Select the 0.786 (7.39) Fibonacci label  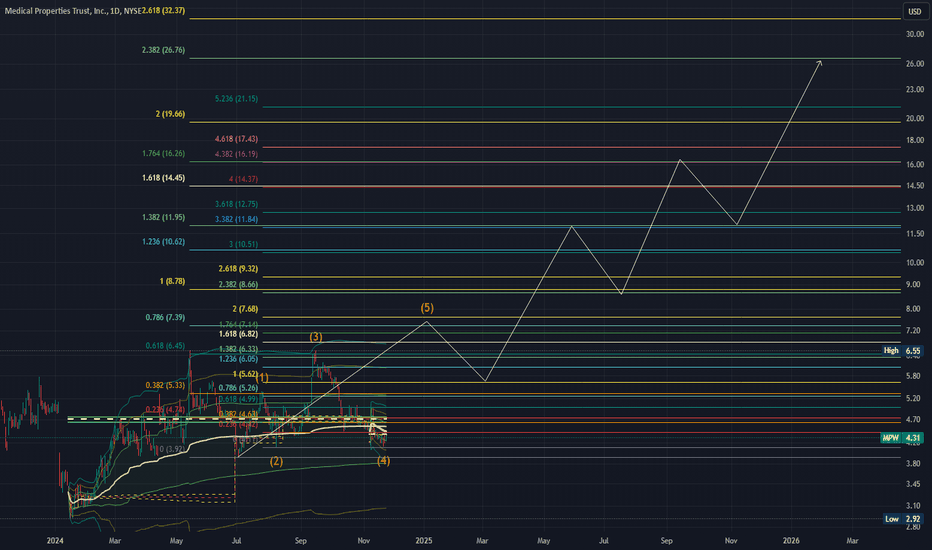click(x=165, y=318)
